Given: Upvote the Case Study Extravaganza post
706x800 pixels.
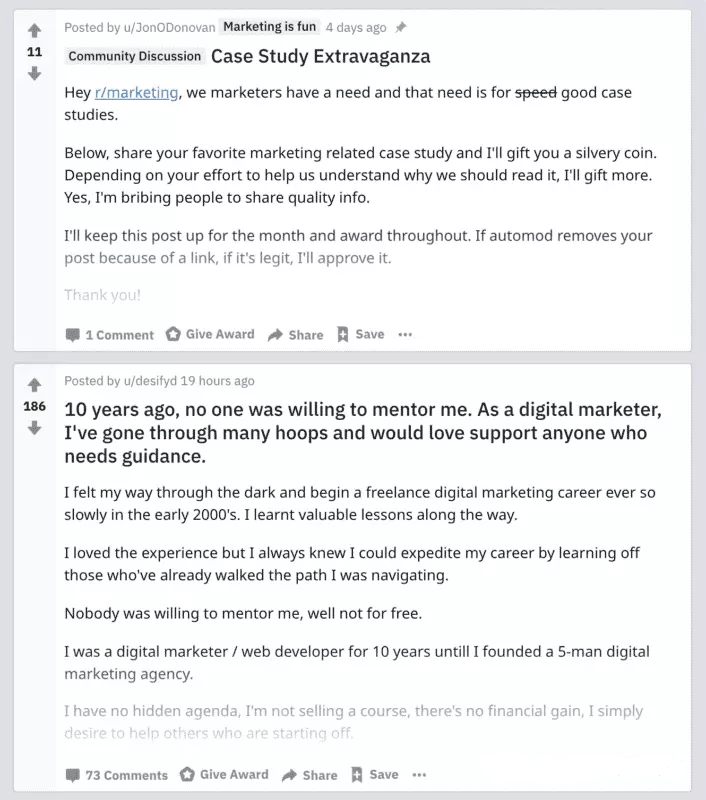Looking at the screenshot, I should pos(34,31).
